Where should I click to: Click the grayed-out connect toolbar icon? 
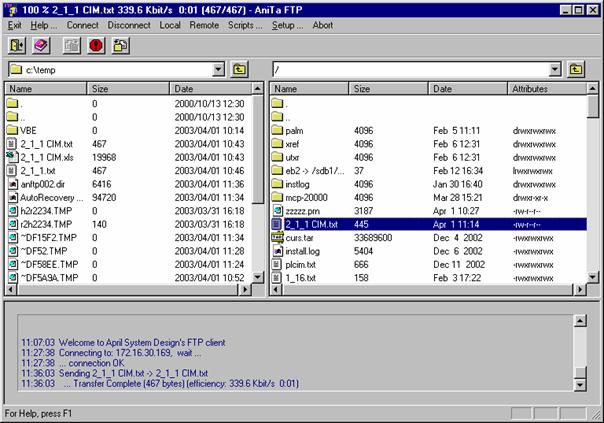click(x=72, y=45)
